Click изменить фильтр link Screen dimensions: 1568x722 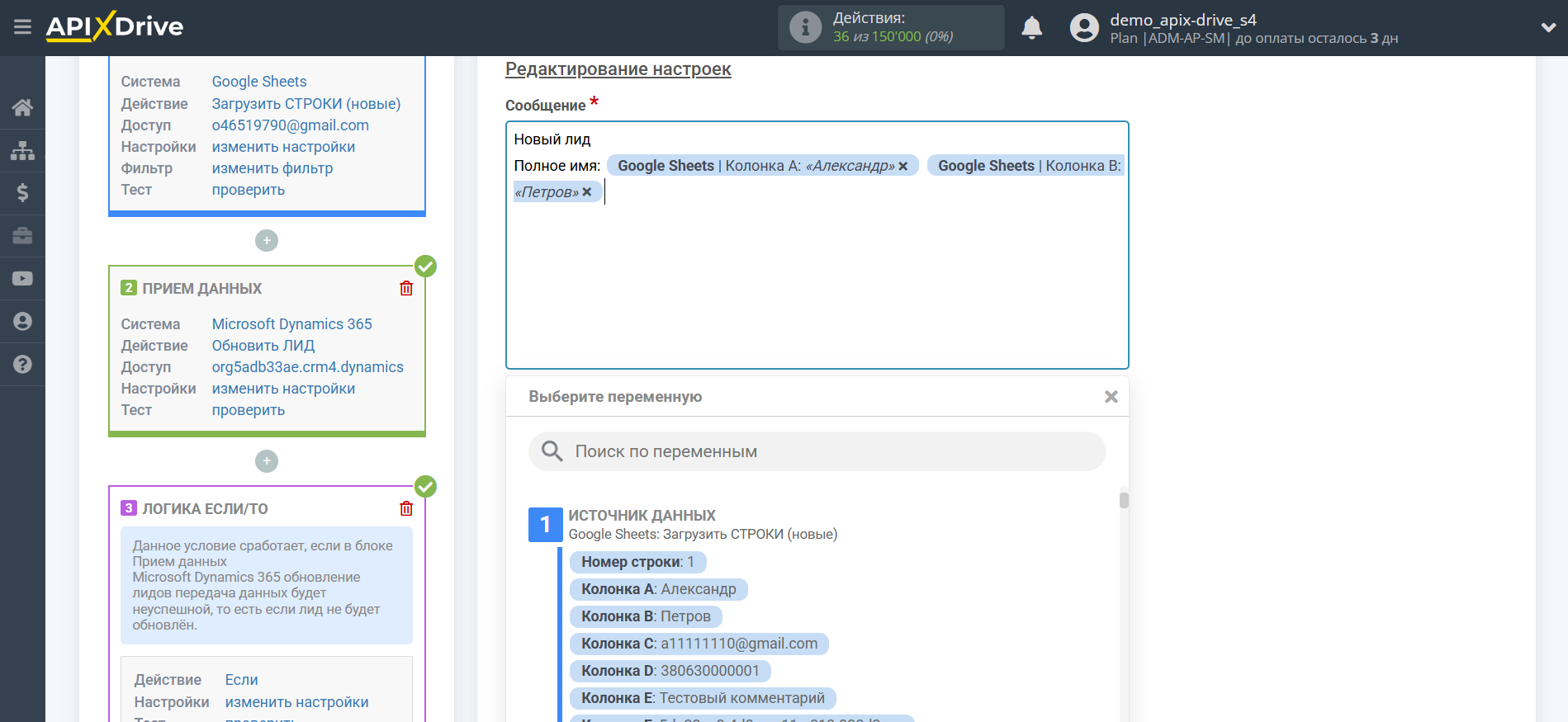click(x=272, y=168)
